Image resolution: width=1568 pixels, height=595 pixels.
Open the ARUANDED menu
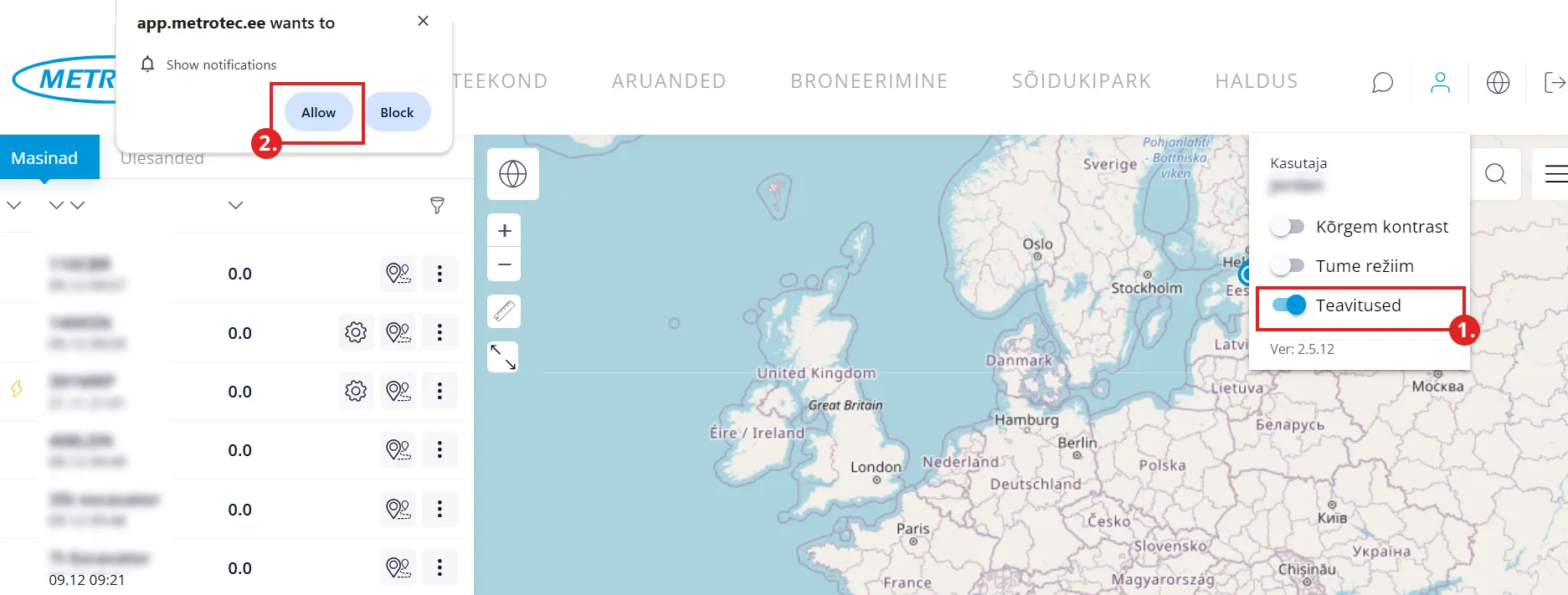(669, 81)
